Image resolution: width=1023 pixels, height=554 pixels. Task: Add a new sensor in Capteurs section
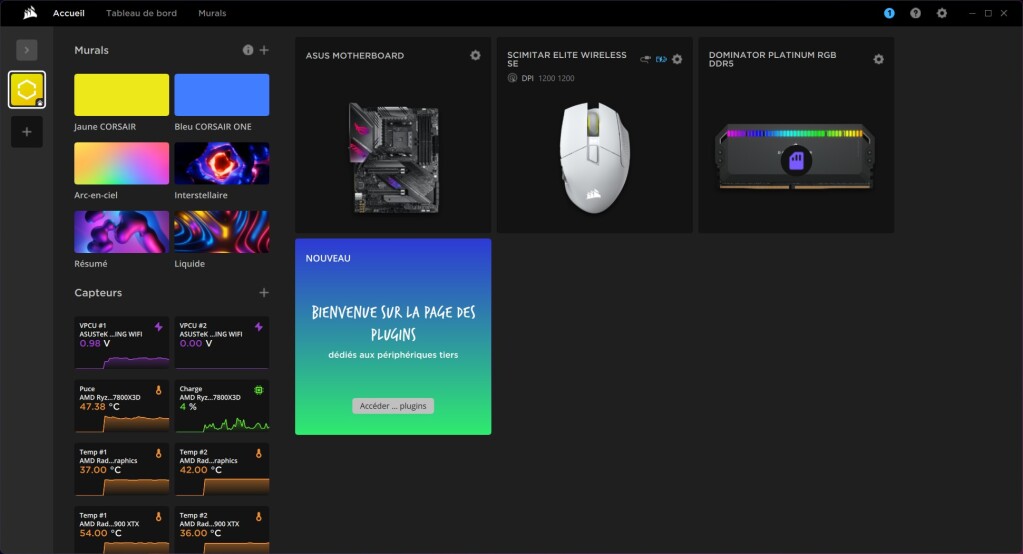[x=264, y=292]
